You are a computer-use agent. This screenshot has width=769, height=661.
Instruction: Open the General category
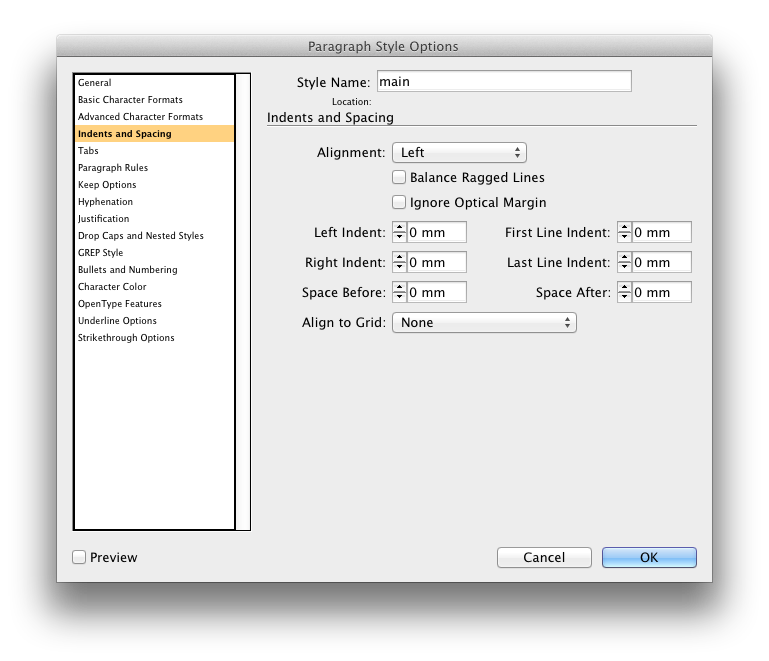(154, 83)
